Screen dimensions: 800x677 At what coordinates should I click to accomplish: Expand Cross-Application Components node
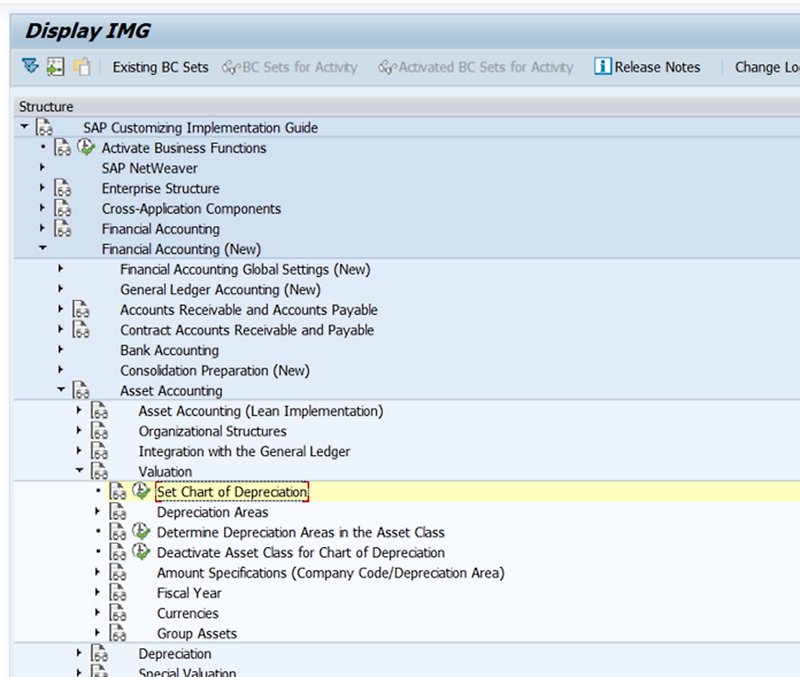pos(42,208)
